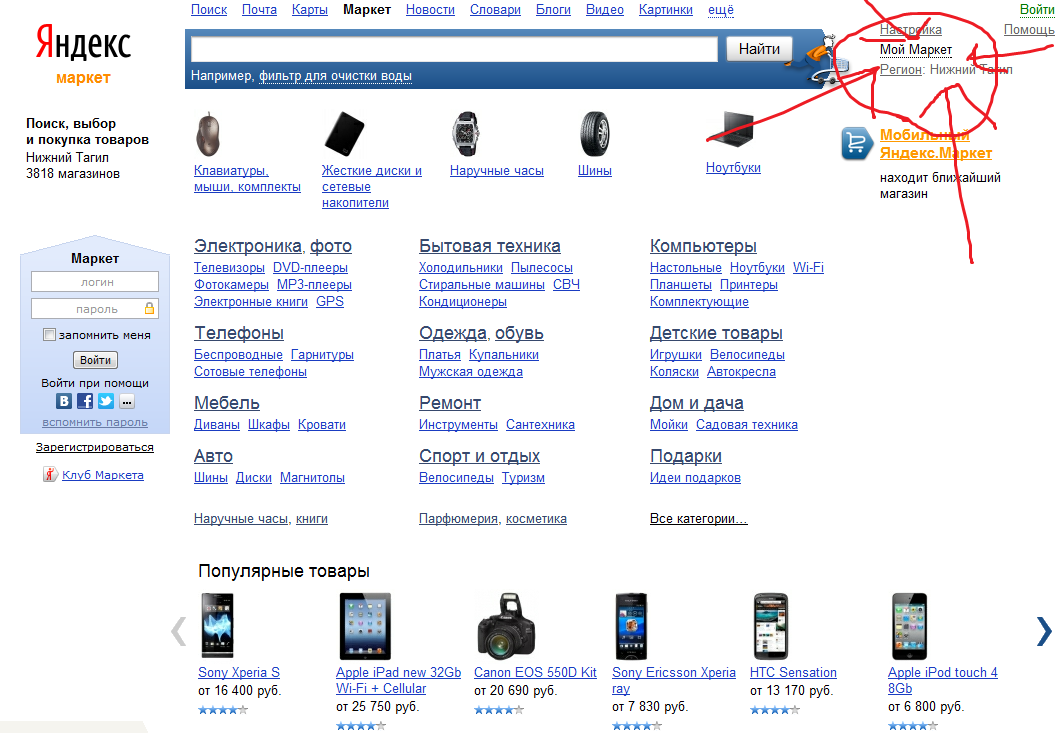Click the wristwatch category image
The width and height of the screenshot is (1056, 733).
(x=465, y=134)
